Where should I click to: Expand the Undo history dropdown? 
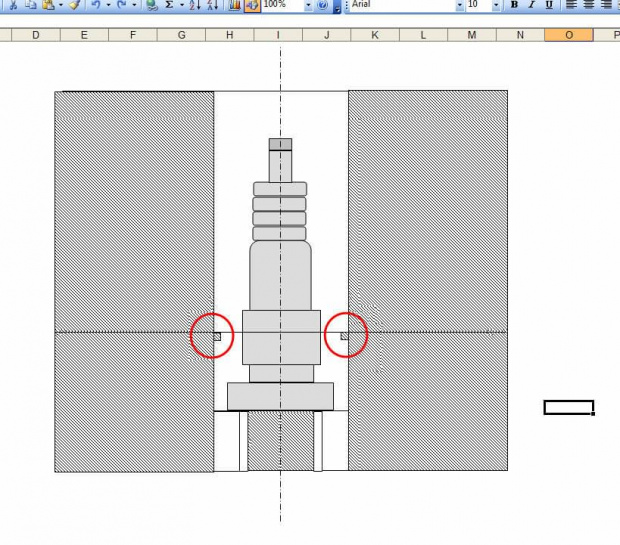[x=108, y=5]
